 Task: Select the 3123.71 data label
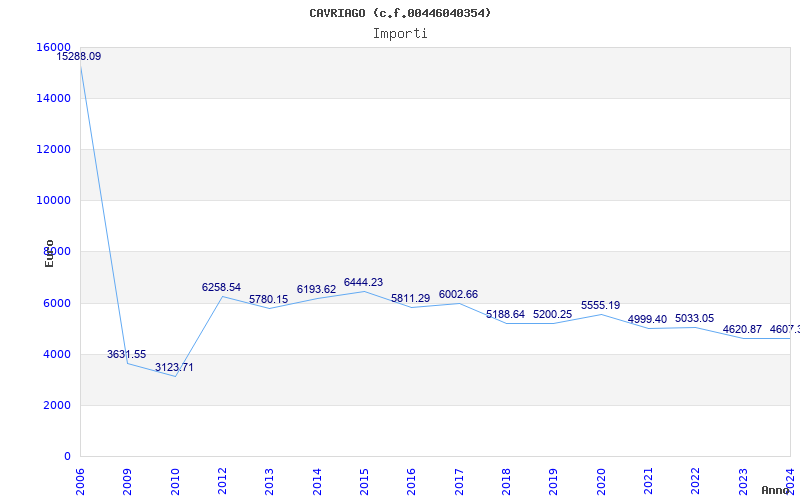pos(174,367)
